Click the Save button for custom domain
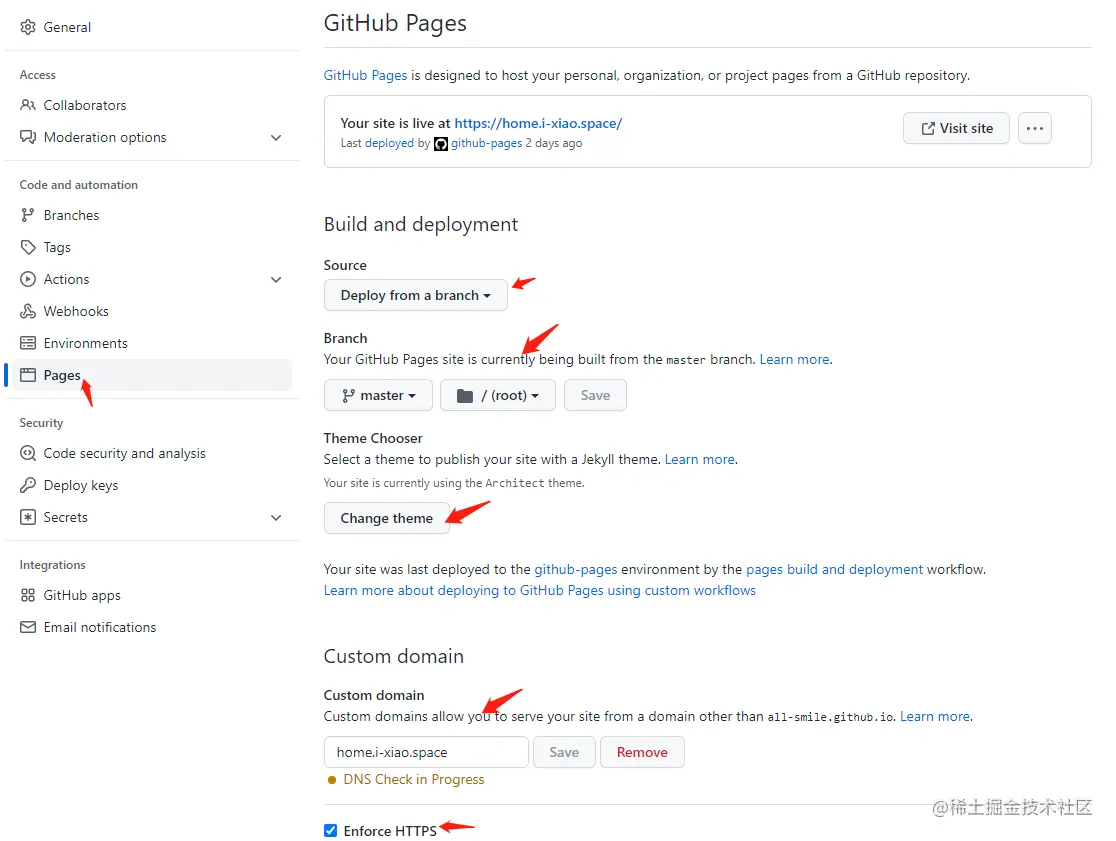The image size is (1116, 841). (x=564, y=752)
